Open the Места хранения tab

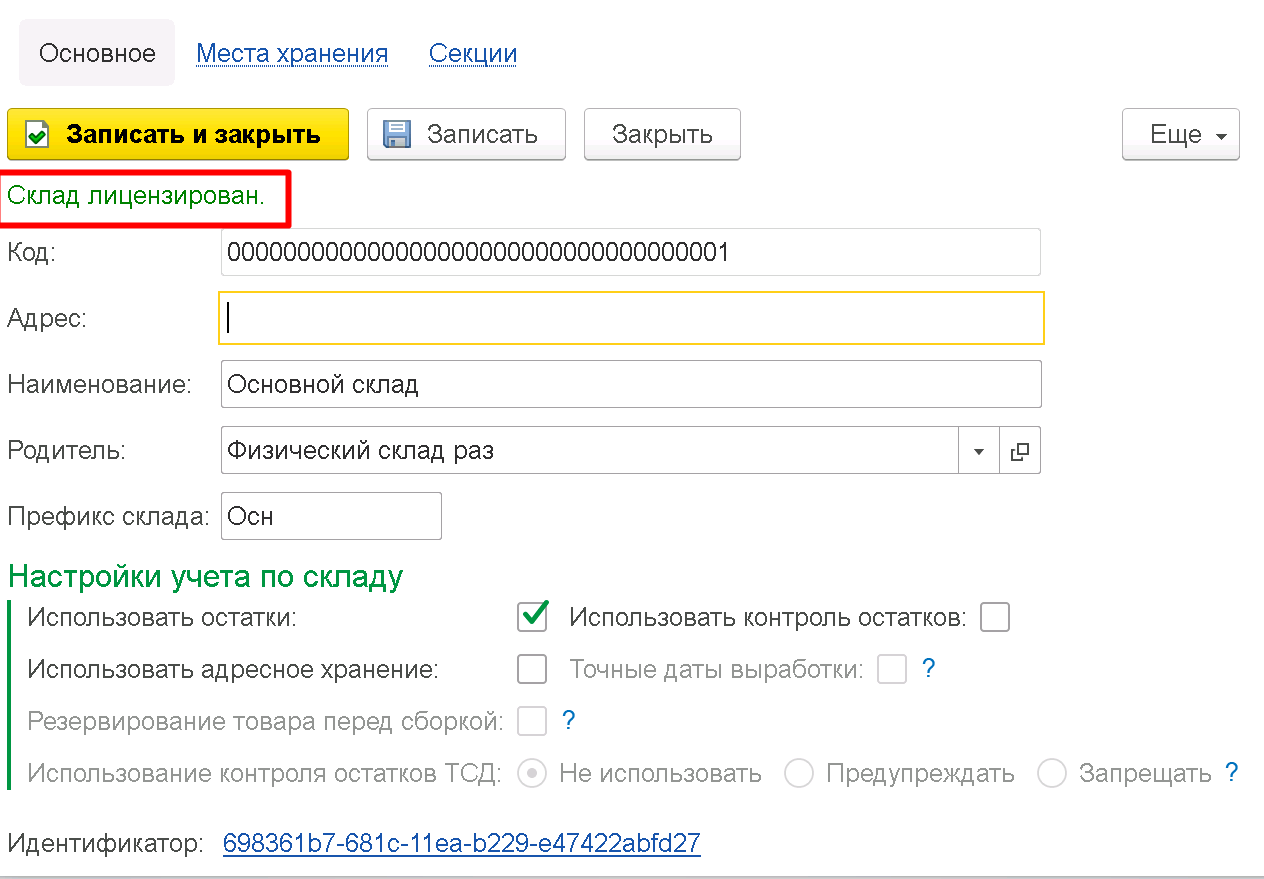point(292,53)
